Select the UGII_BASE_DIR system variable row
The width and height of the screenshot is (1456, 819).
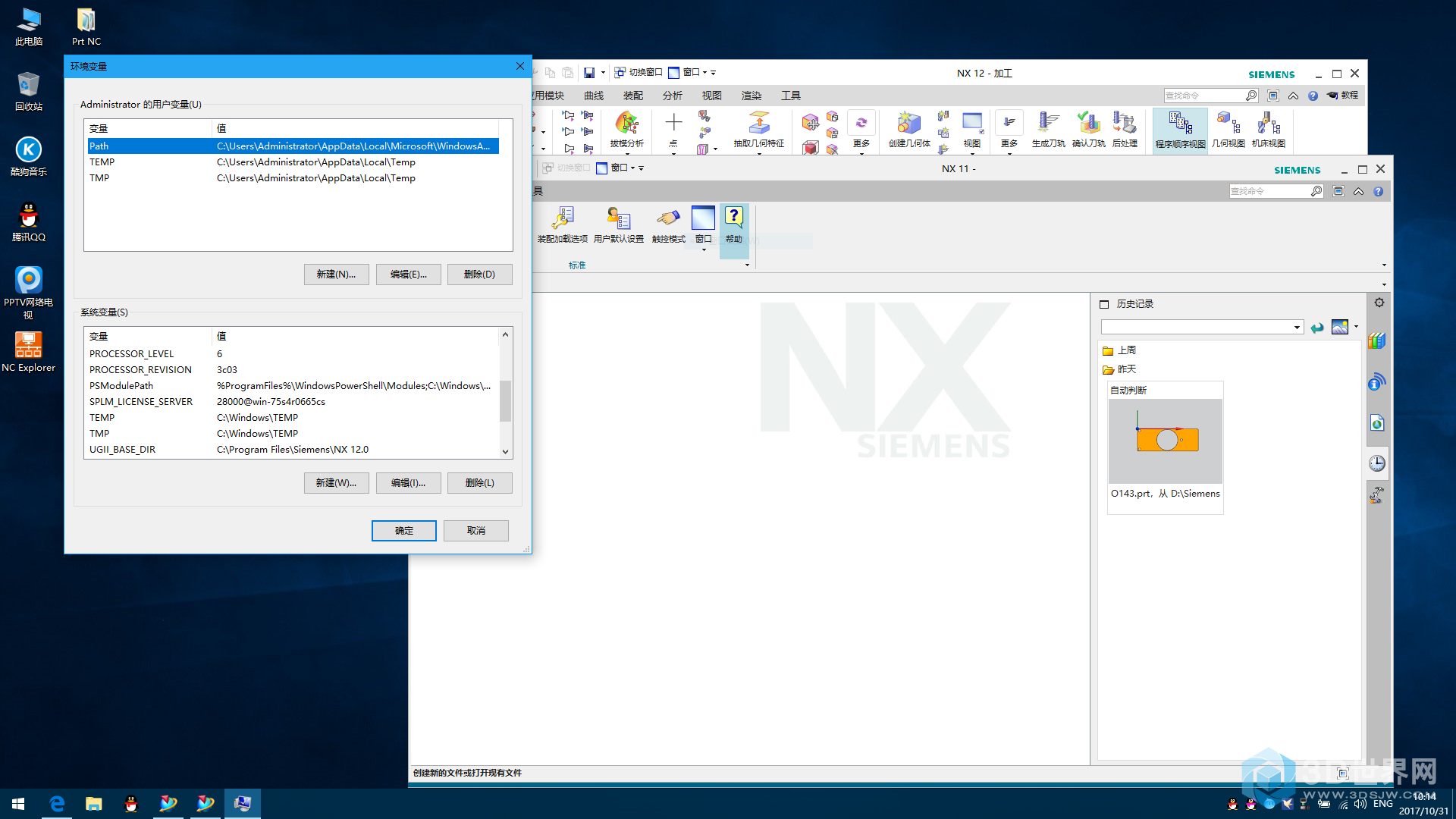pyautogui.click(x=293, y=450)
